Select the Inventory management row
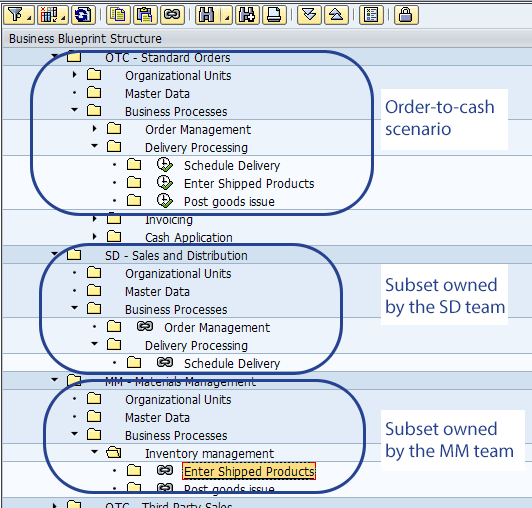This screenshot has height=508, width=532. pos(209,453)
